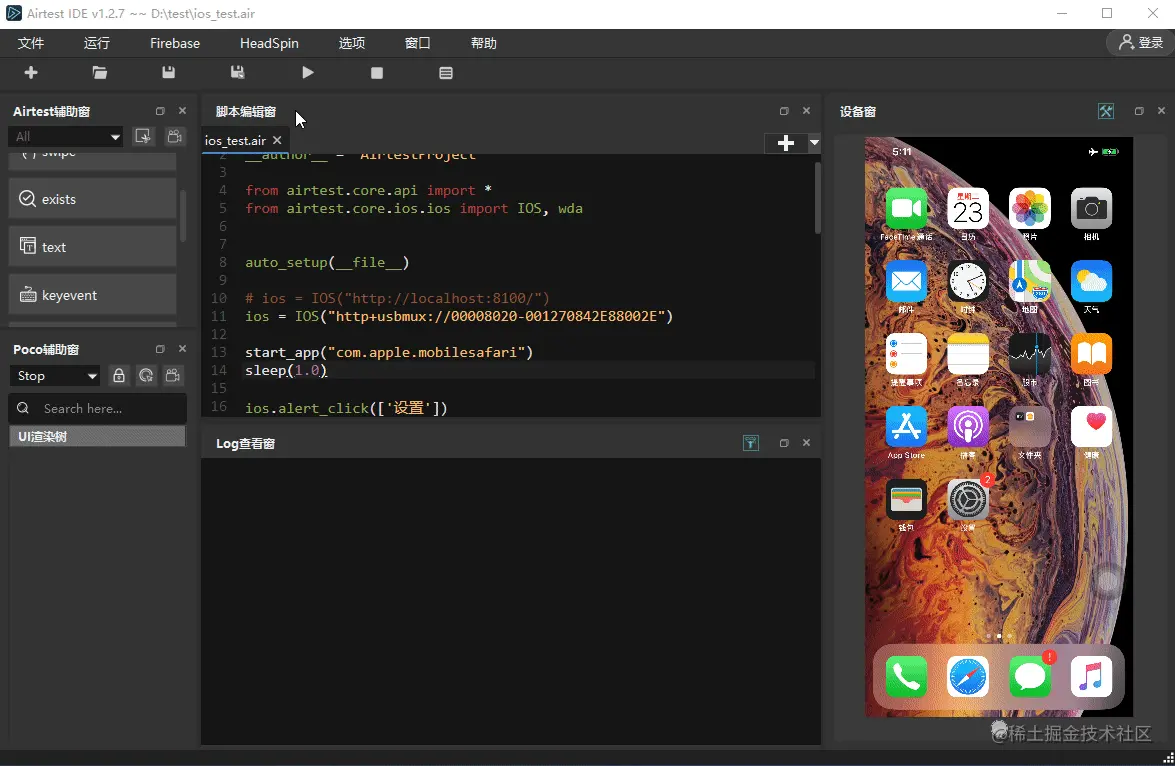Viewport: 1175px width, 766px height.
Task: Float the 脚本编辑窗 panel
Action: 784,111
